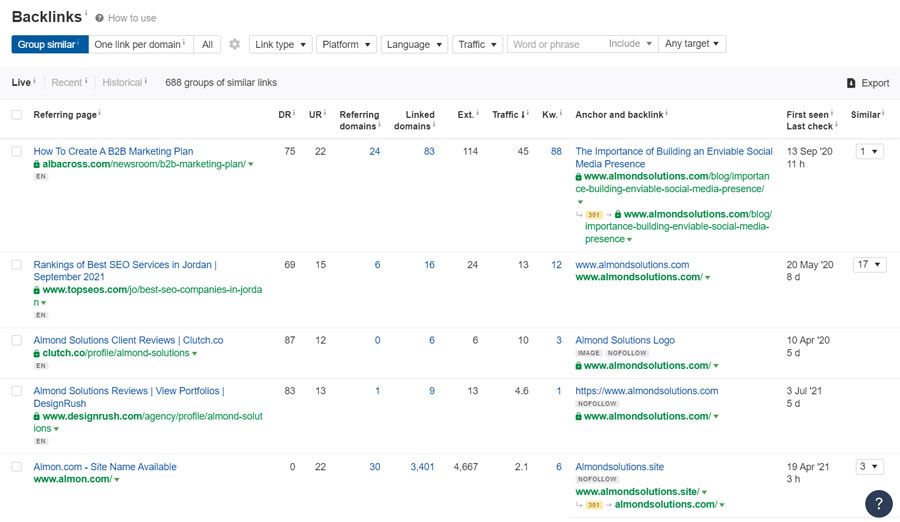Screen dimensions: 900x522
Task: Expand the Similar dropdown showing 3
Action: point(869,467)
